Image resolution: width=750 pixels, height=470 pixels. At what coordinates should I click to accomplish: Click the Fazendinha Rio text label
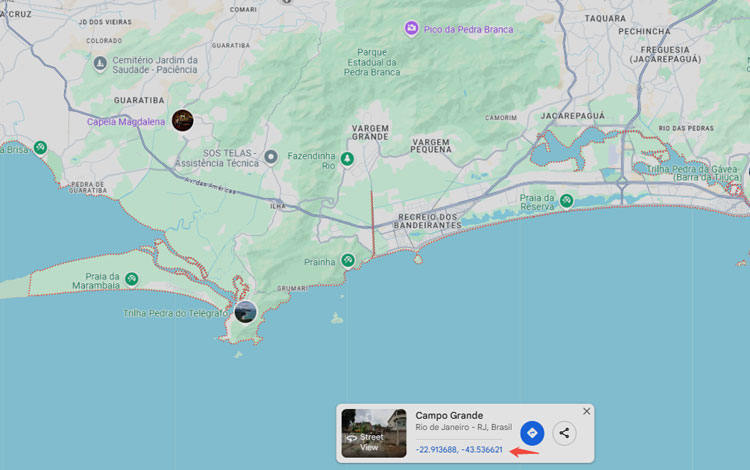[311, 161]
